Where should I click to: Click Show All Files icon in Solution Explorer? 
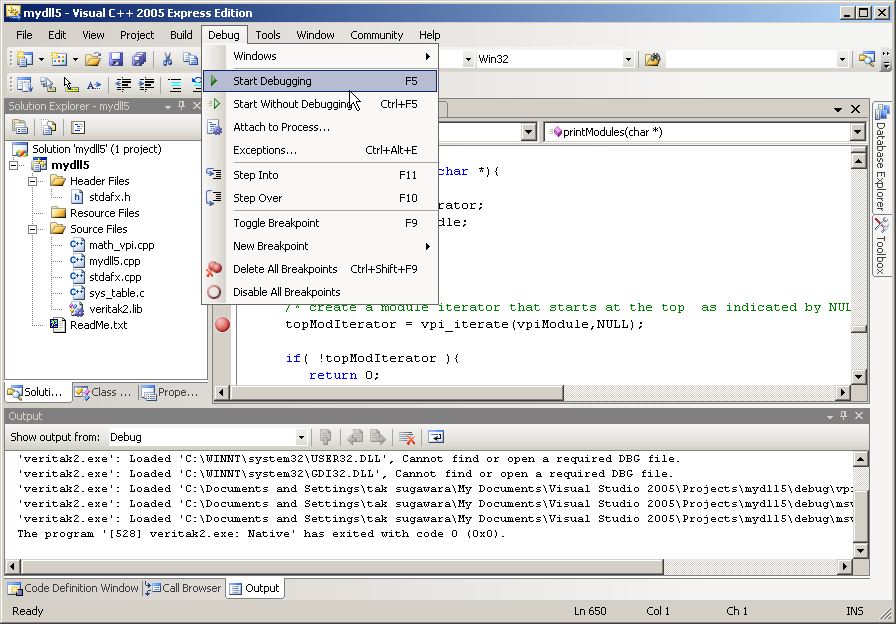tap(50, 127)
